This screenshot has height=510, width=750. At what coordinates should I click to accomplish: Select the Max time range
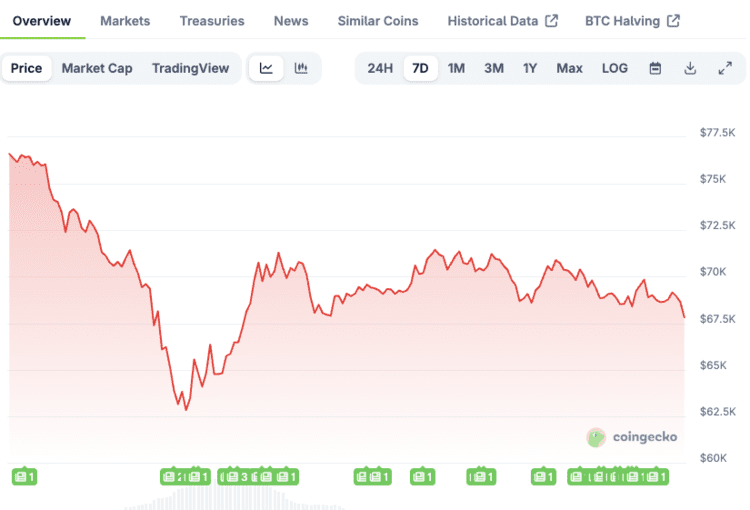pos(569,68)
